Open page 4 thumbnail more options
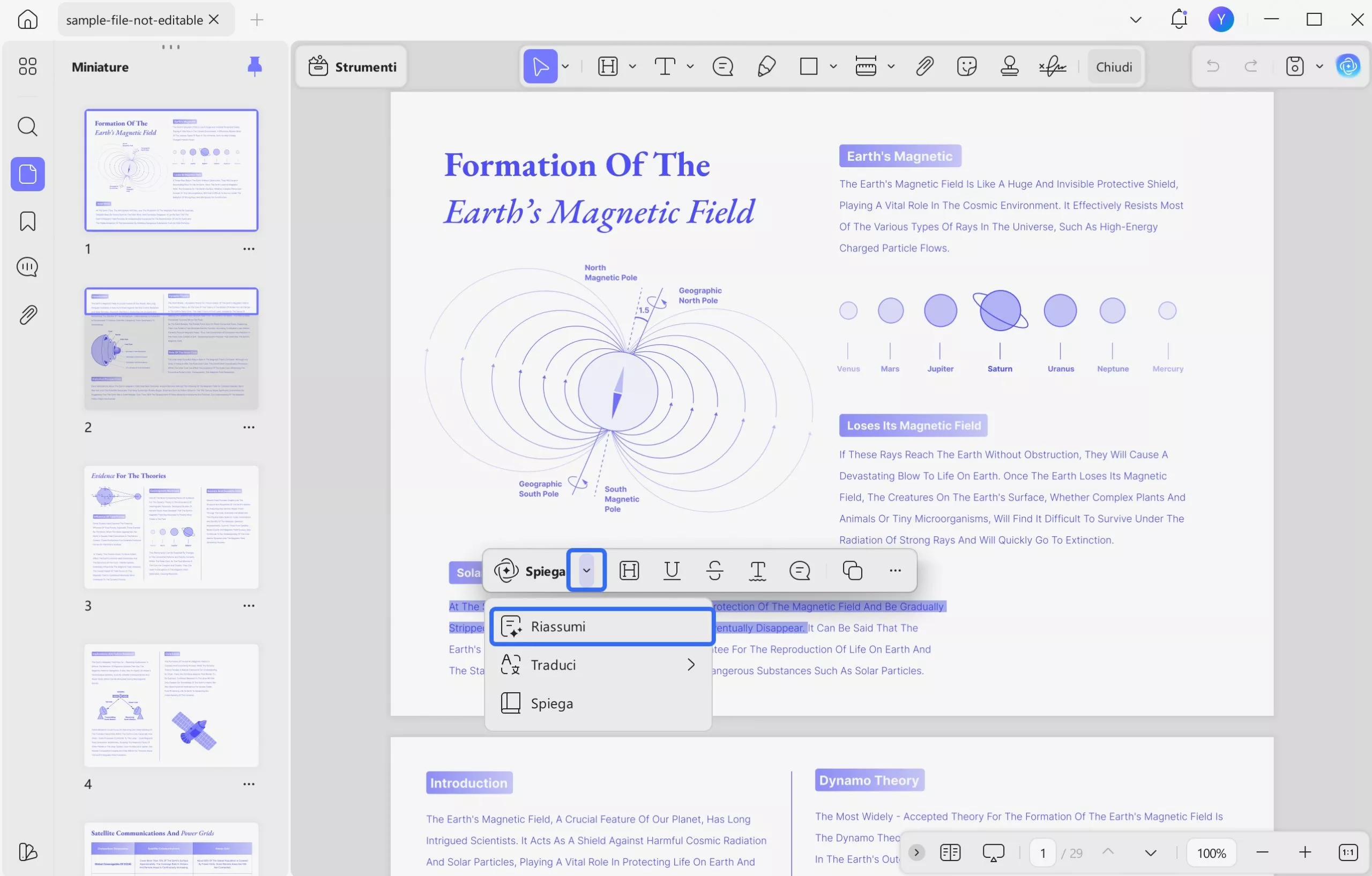Viewport: 1372px width, 876px height. pyautogui.click(x=249, y=784)
